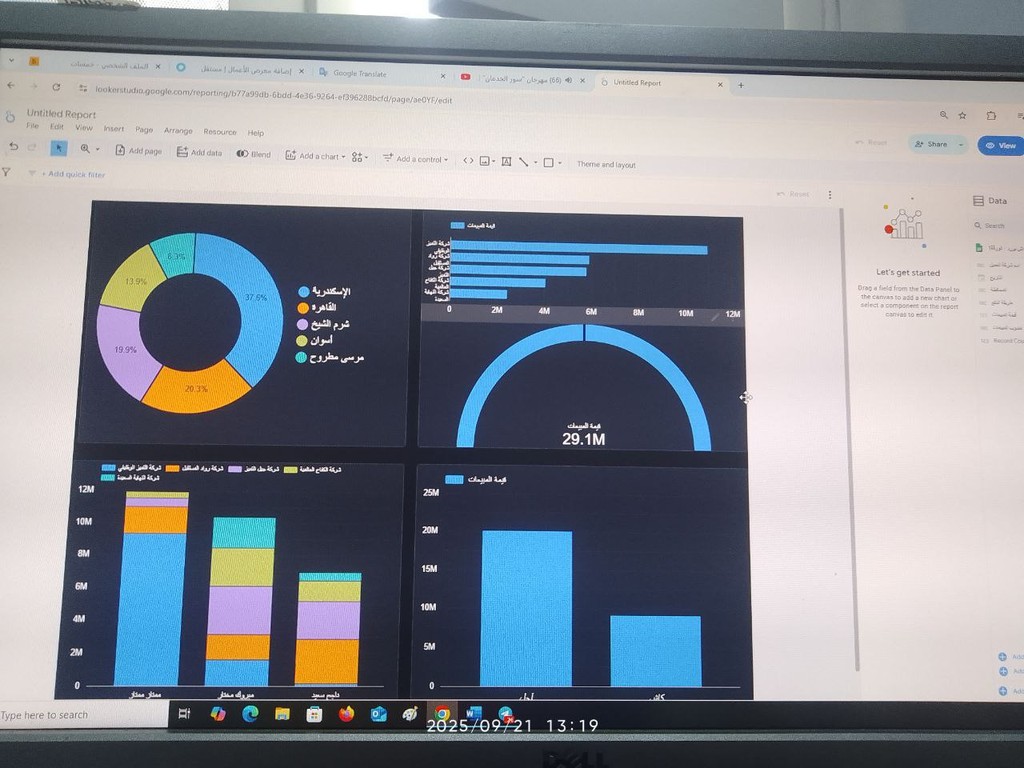The height and width of the screenshot is (768, 1024).
Task: Open the zoom magnifier tool
Action: tap(85, 149)
